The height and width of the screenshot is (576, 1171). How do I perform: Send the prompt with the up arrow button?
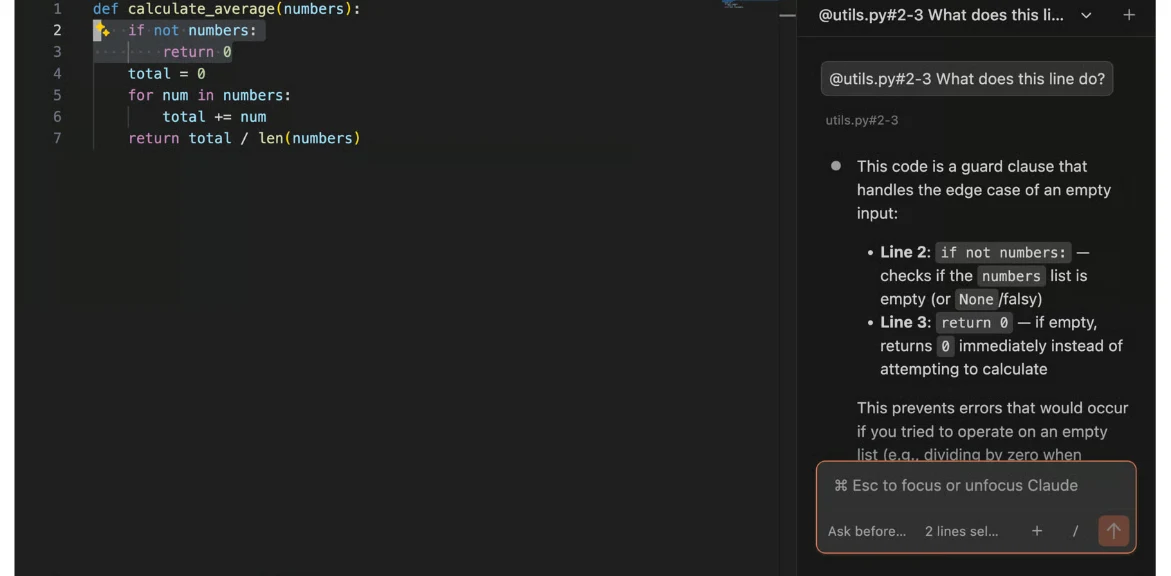1113,530
